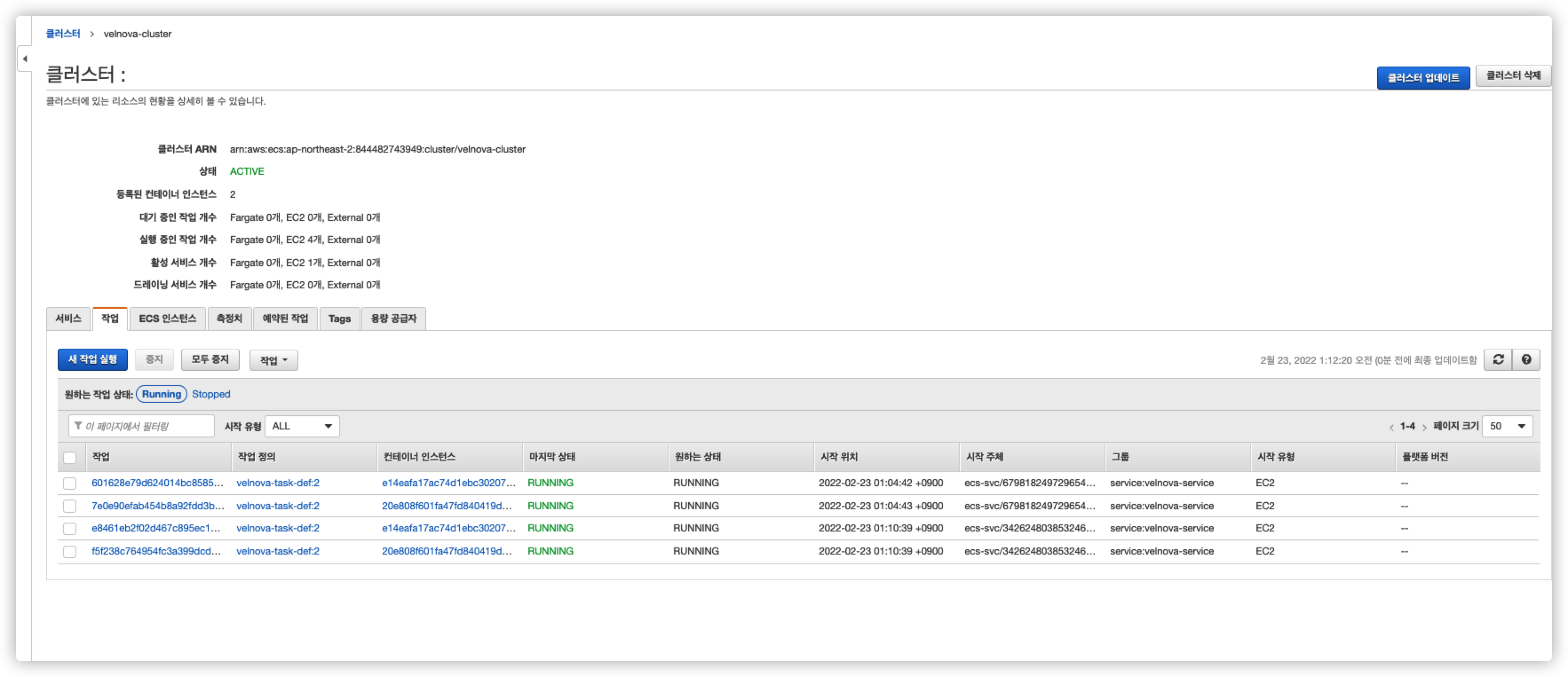The height and width of the screenshot is (677, 1568).
Task: Open the 시작 유형 ALL dropdown
Action: click(x=302, y=426)
